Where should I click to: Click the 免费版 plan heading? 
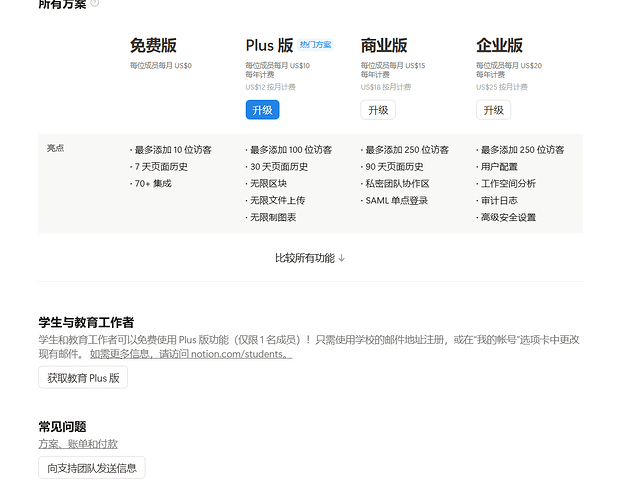tap(153, 45)
